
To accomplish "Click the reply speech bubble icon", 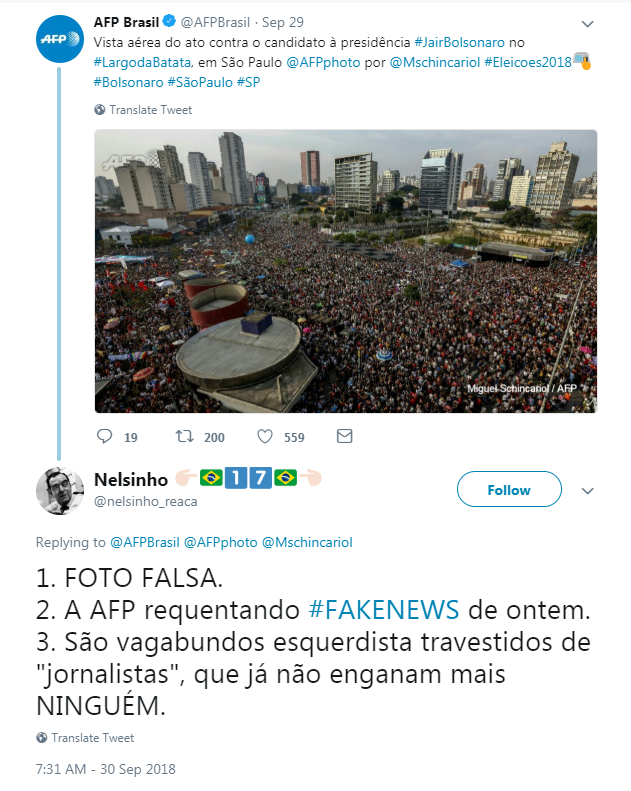I will (104, 436).
